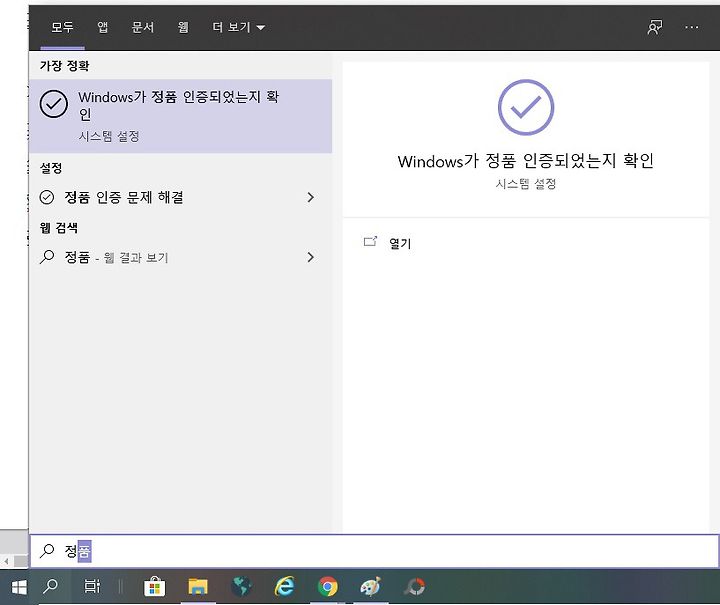
Task: Click checkmark icon beside 정품 인증 문제 해결
Action: click(47, 197)
